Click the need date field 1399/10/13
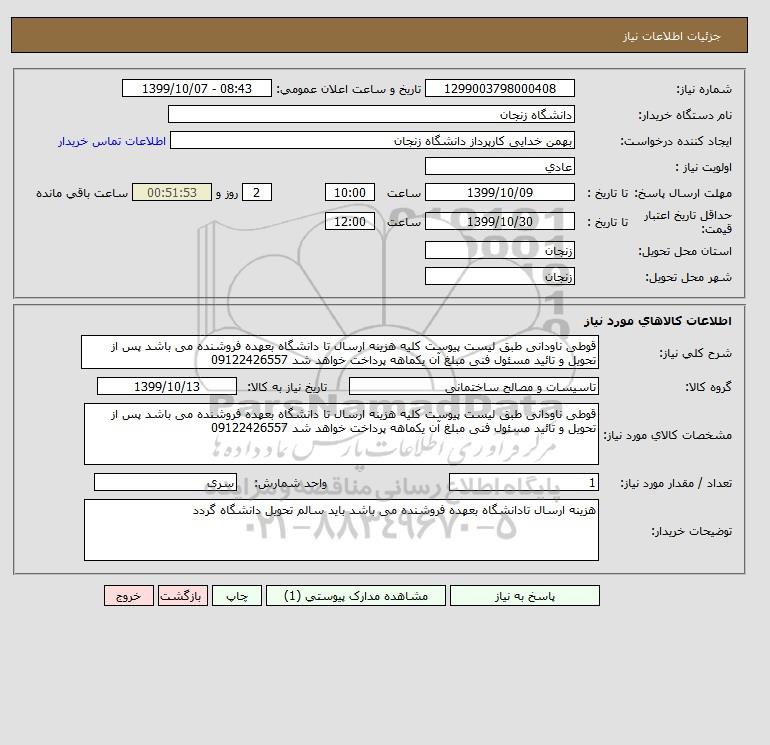Screen dimensions: 770x745 point(166,386)
